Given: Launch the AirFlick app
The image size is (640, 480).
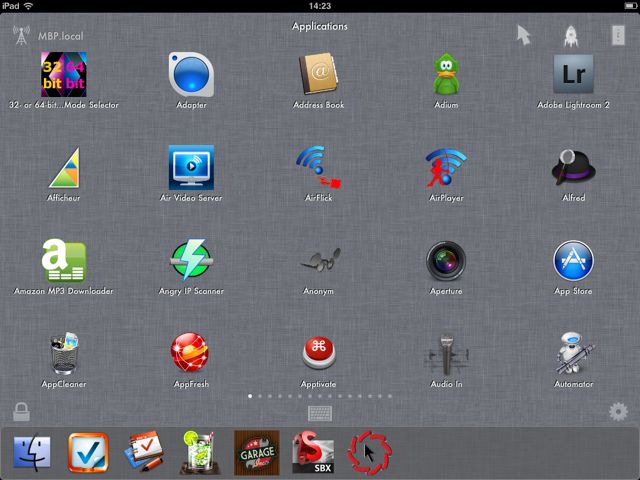Looking at the screenshot, I should [x=318, y=168].
